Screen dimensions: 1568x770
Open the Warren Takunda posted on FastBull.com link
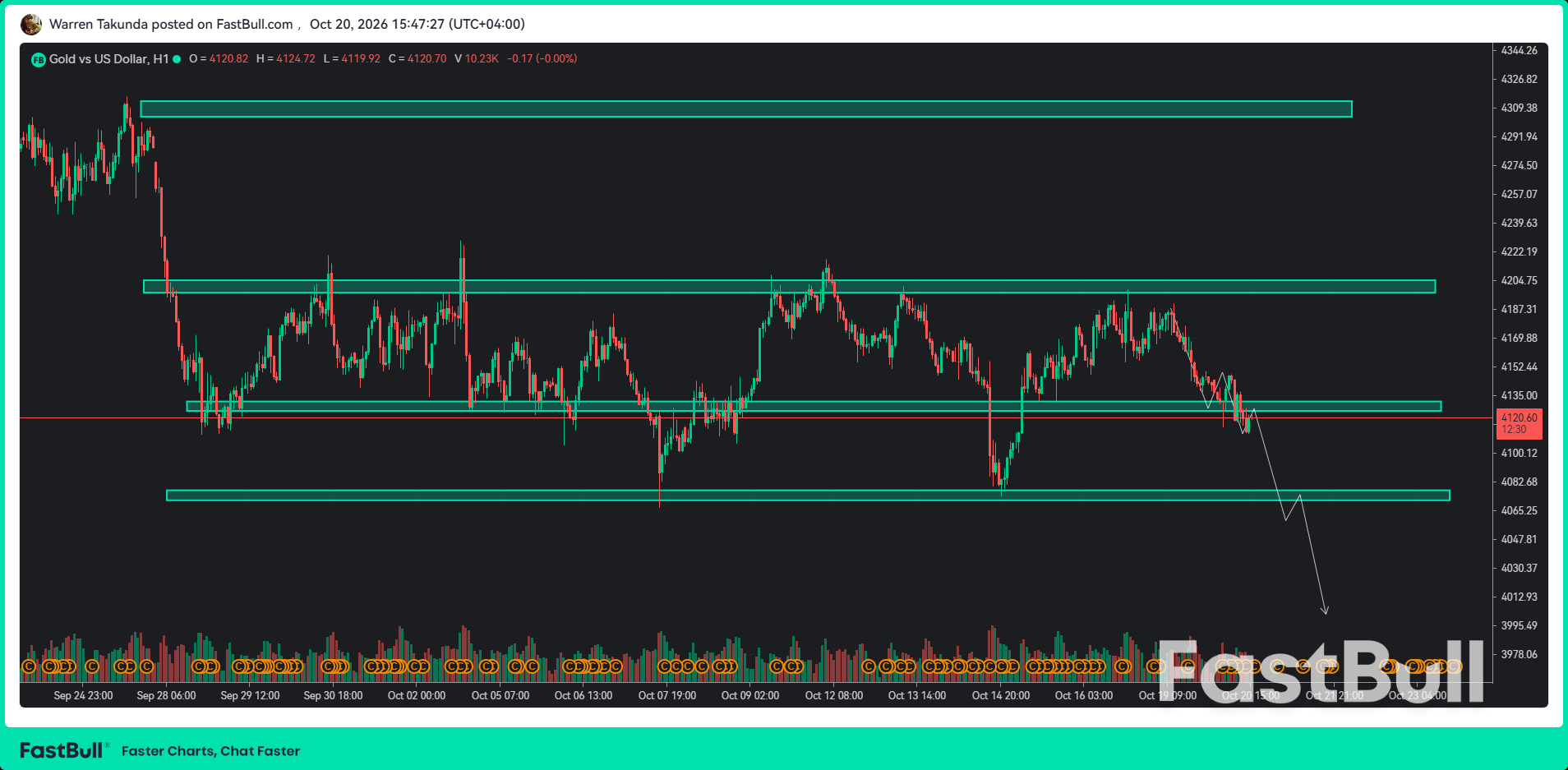[x=171, y=25]
